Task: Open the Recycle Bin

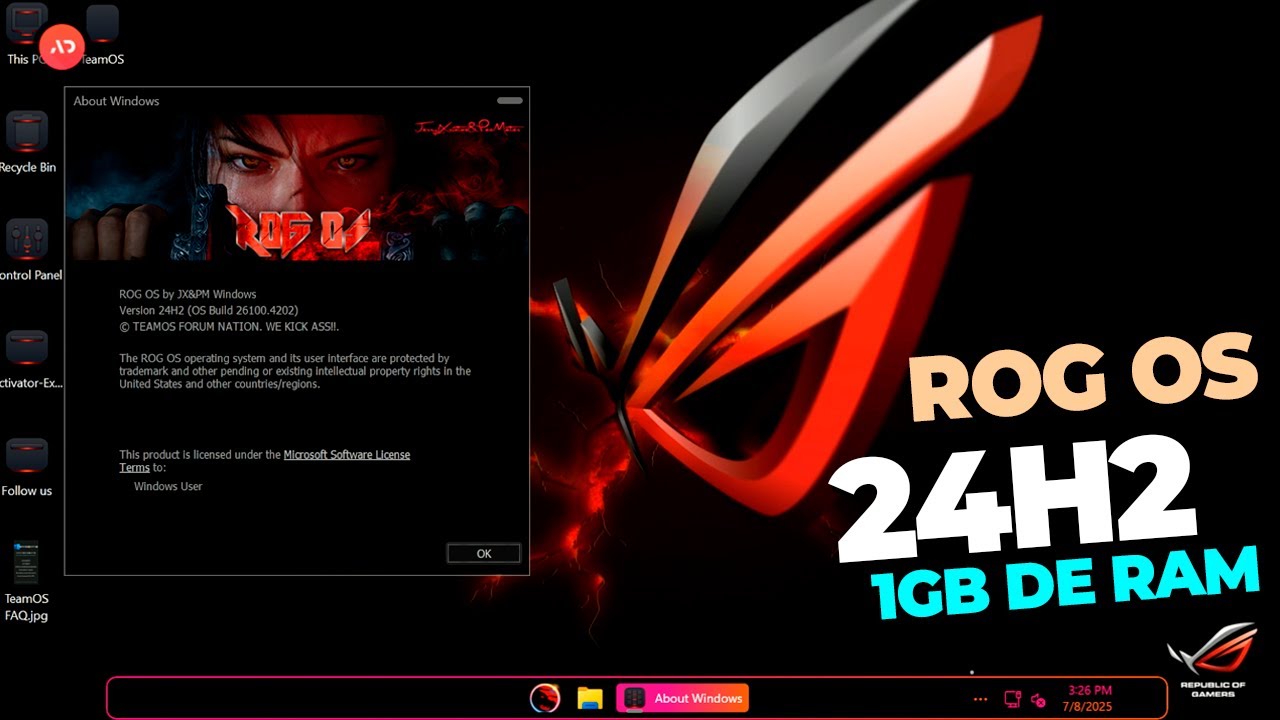Action: click(x=28, y=130)
